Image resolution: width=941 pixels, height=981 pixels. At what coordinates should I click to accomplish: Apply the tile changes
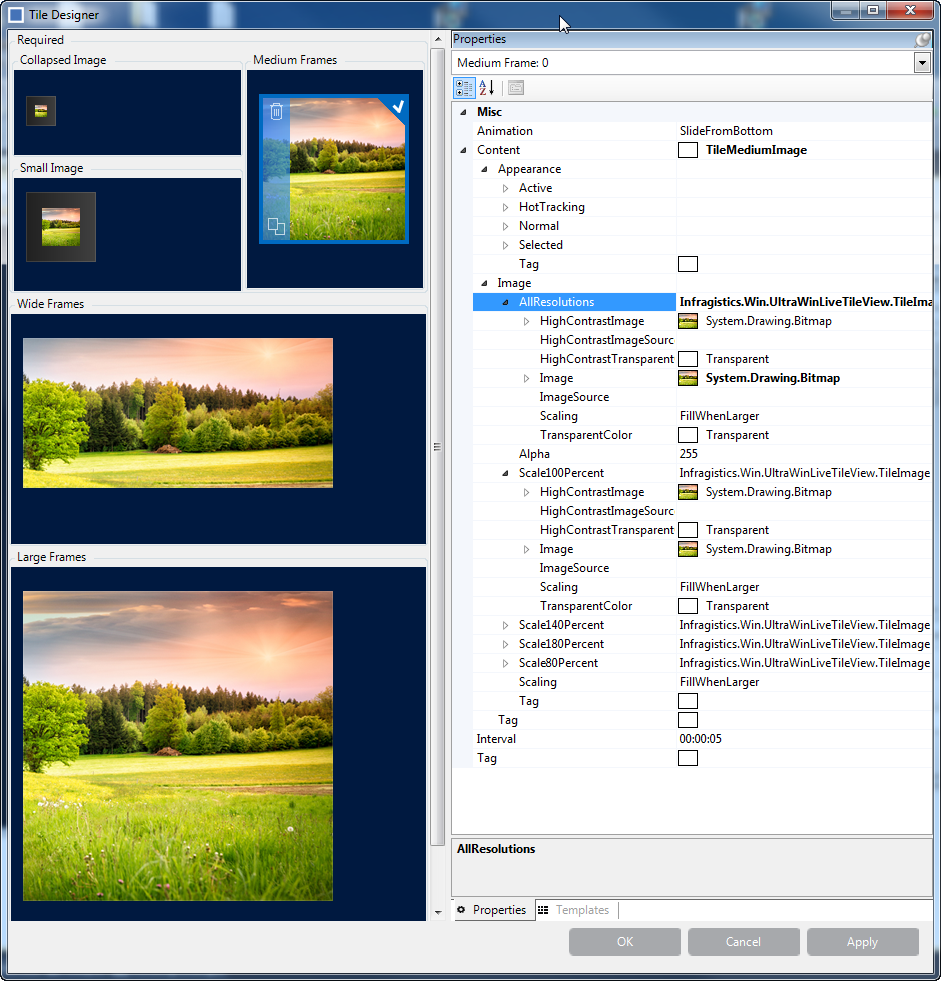[x=862, y=941]
